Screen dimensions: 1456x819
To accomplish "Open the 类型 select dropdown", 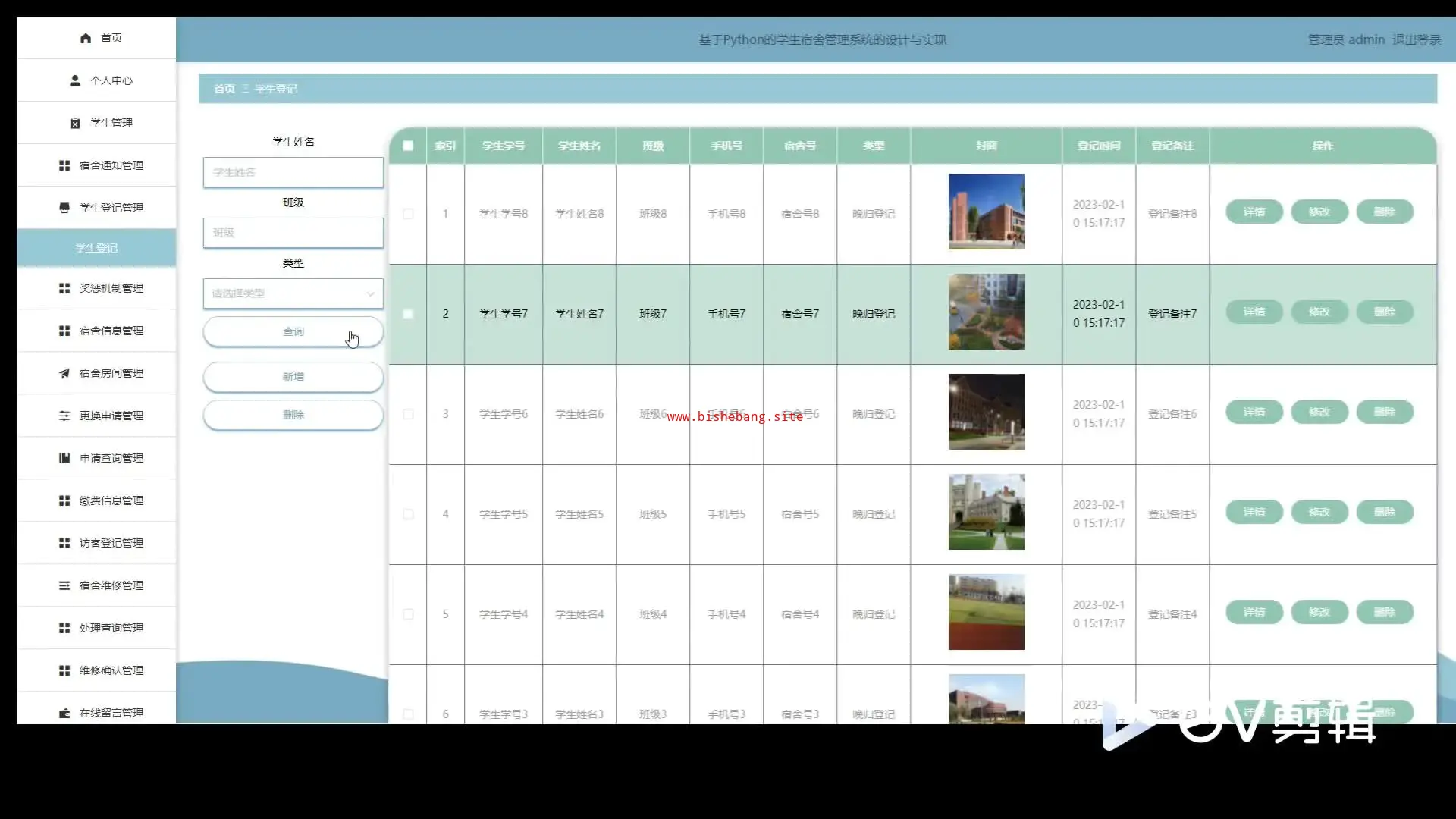I will tap(293, 293).
